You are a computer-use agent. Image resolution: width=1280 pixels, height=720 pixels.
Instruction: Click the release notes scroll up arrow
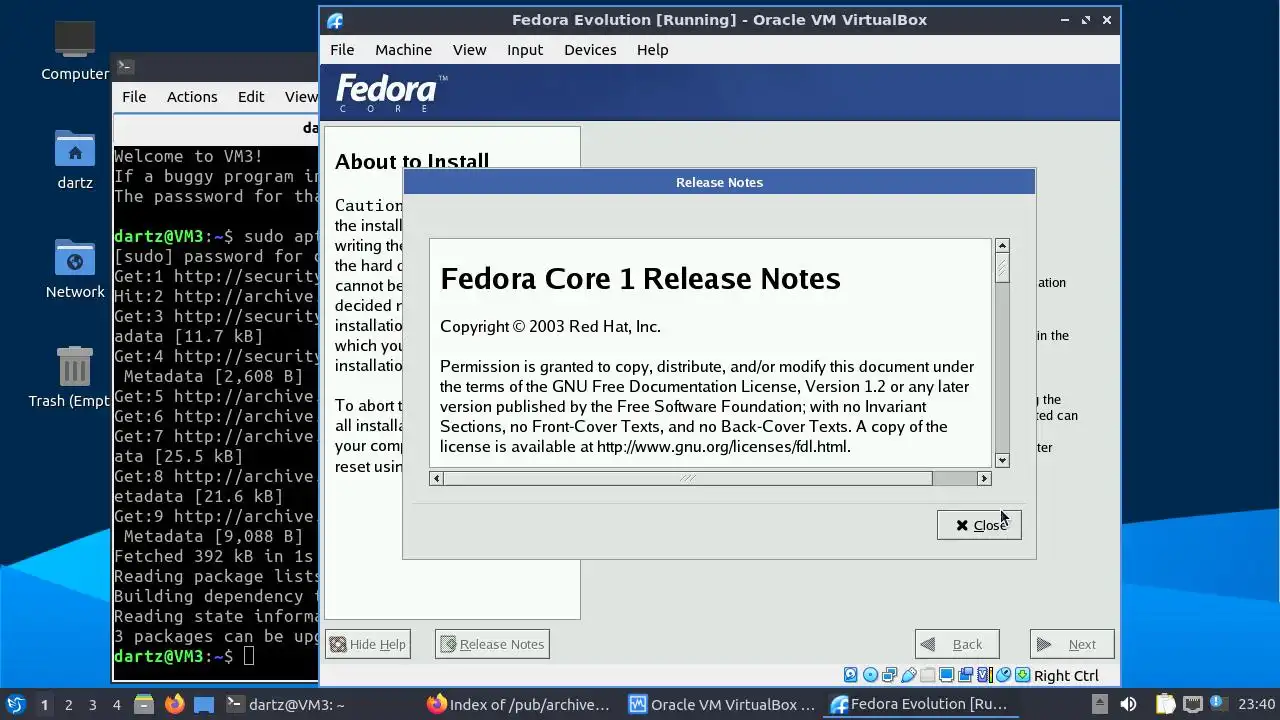click(1002, 245)
